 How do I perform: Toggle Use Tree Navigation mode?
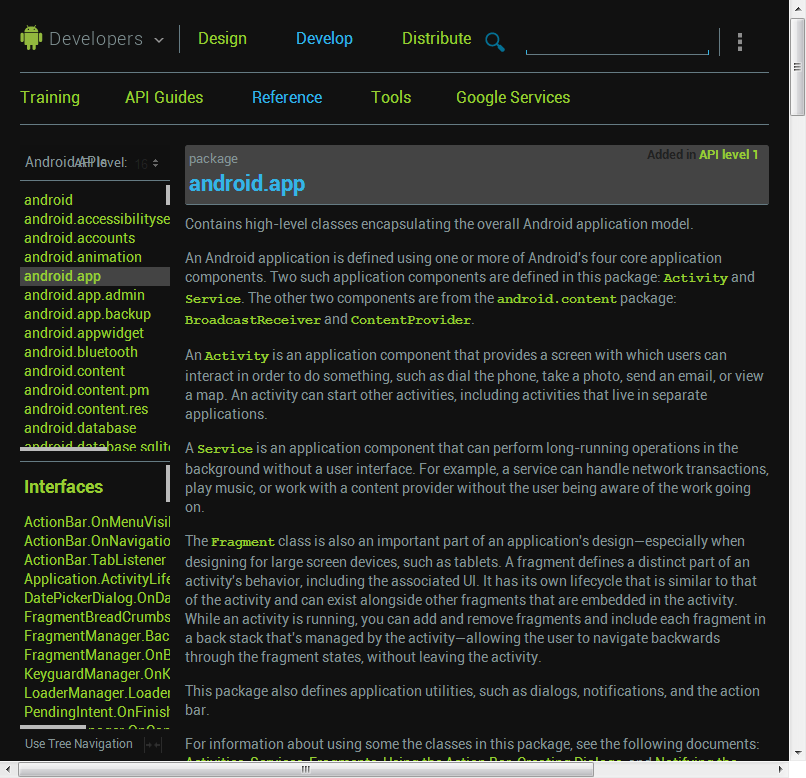(78, 744)
